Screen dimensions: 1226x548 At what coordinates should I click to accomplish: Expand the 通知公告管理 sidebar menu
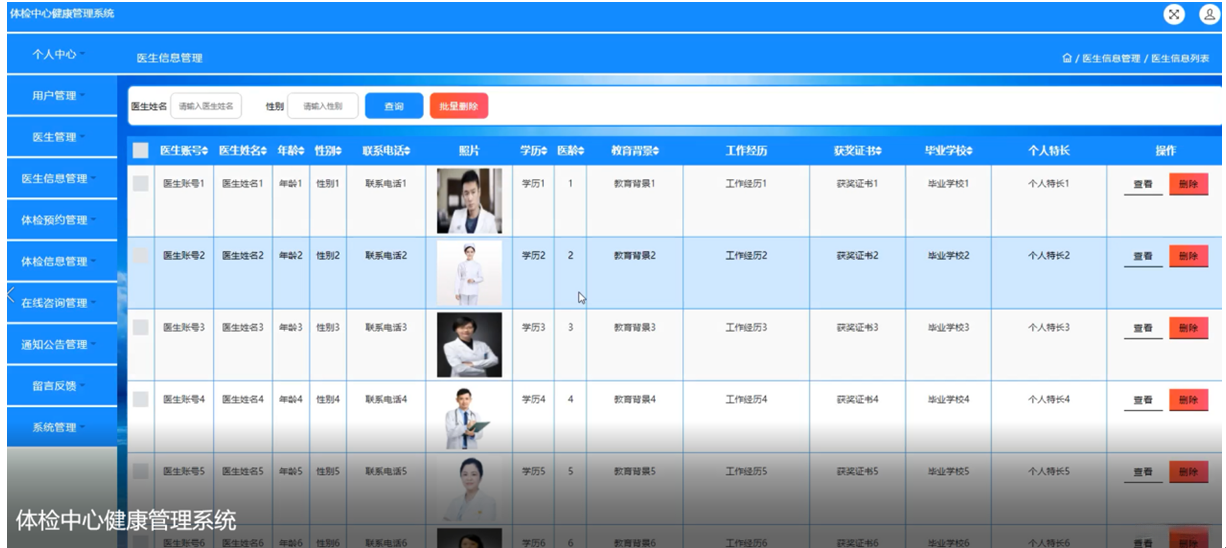(60, 345)
